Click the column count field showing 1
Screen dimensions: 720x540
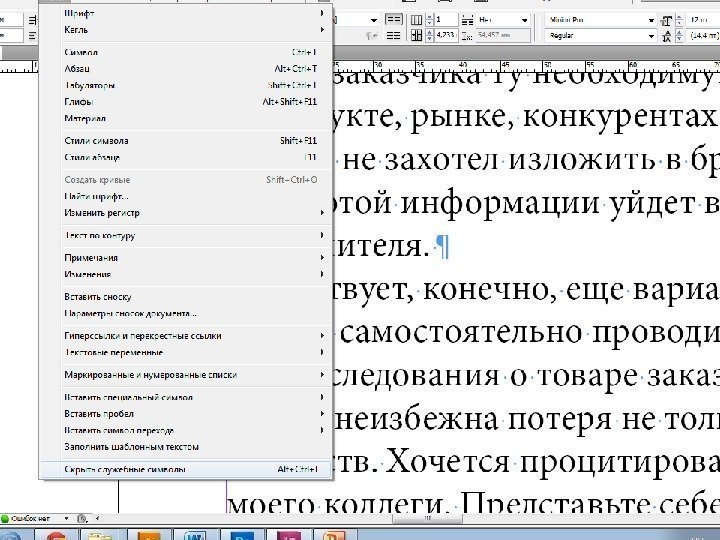446,20
